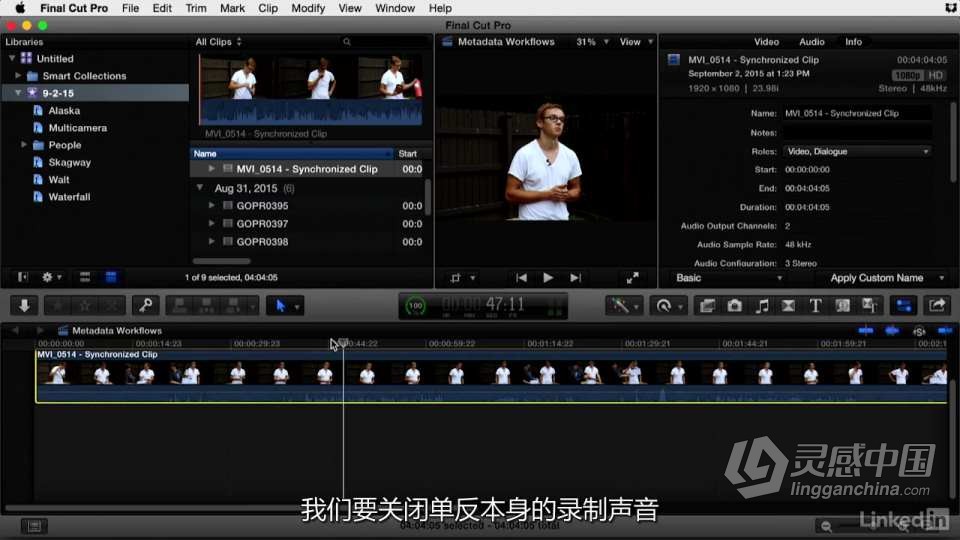
Task: Show the Themes browser icon
Action: pyautogui.click(x=869, y=306)
